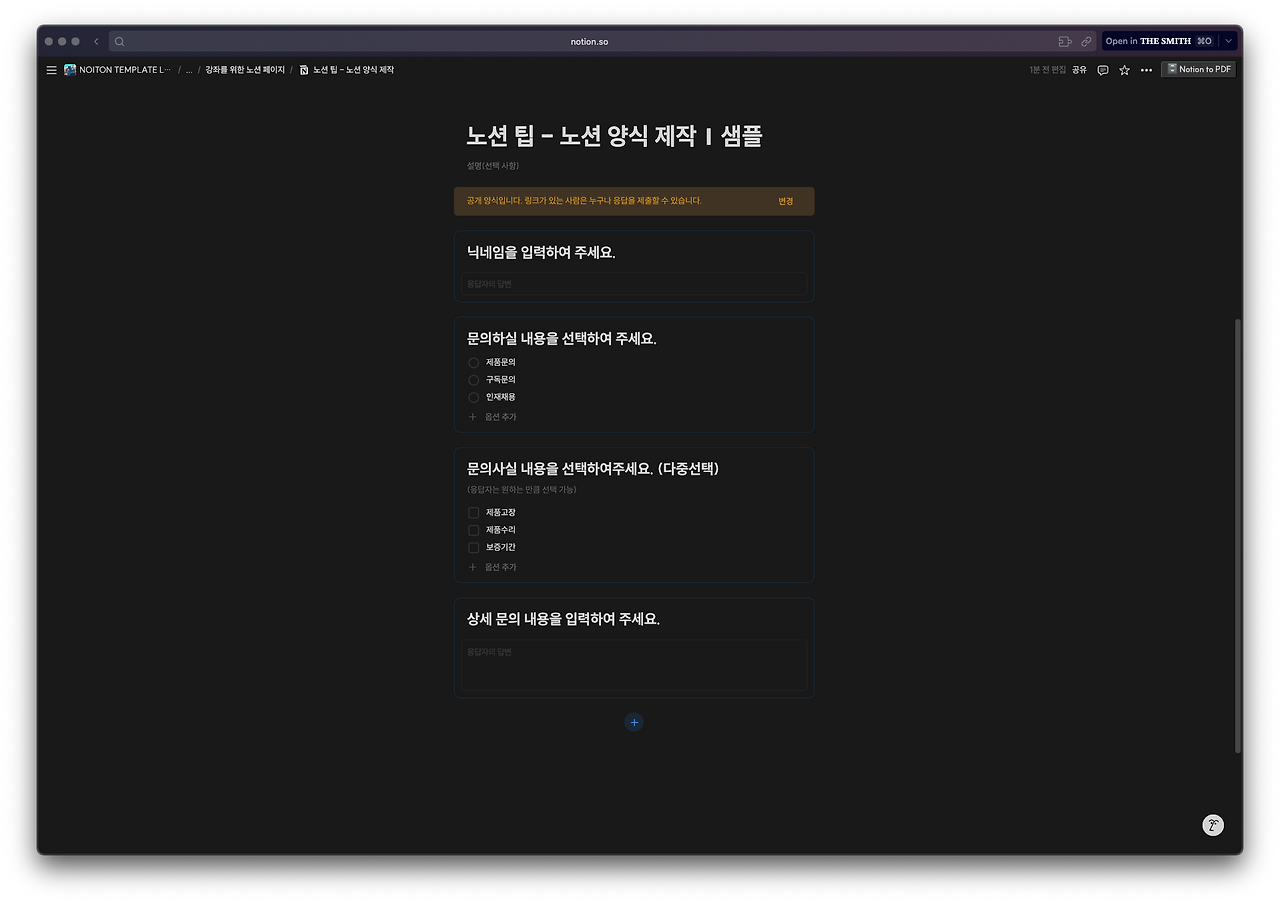Click the nickname answer input field
1280x904 pixels.
click(x=634, y=284)
